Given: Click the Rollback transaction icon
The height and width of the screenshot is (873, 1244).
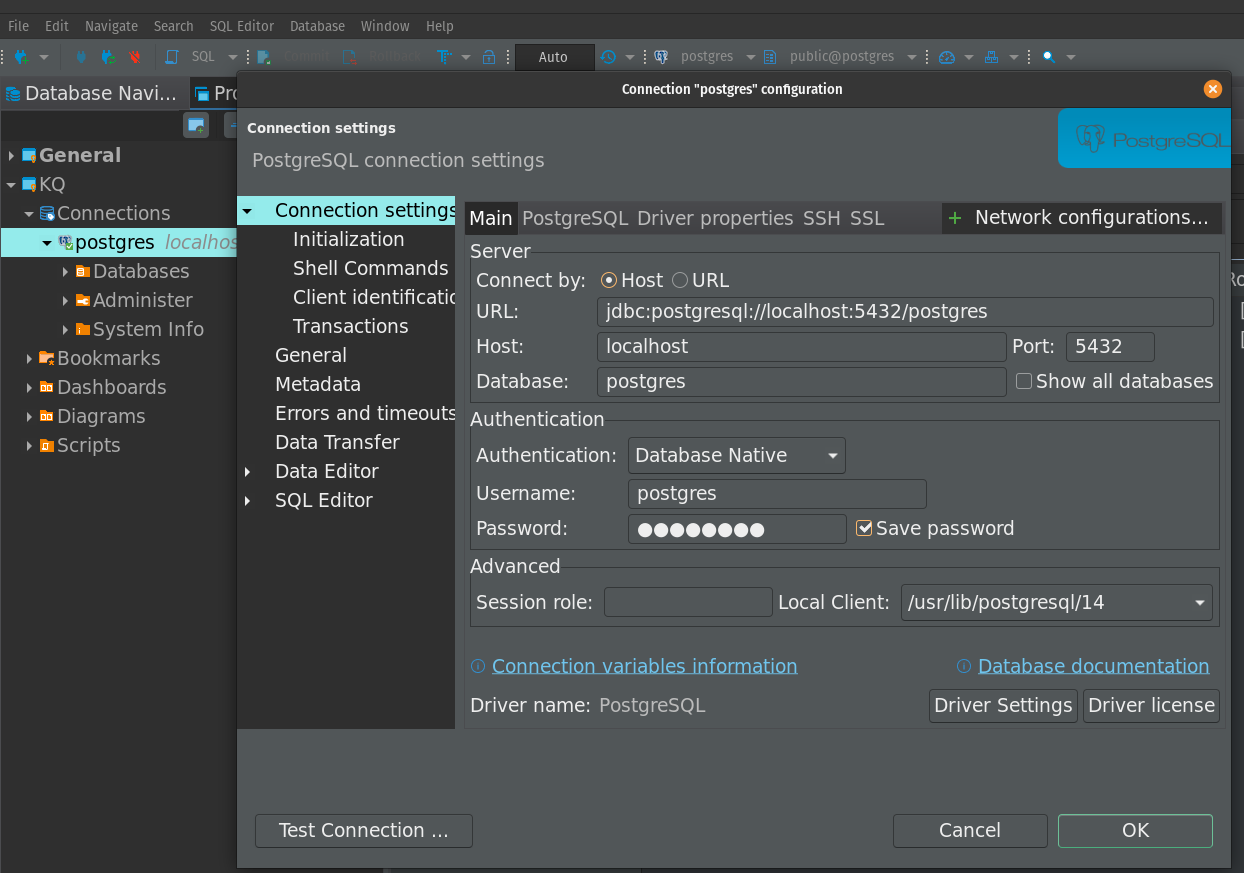Looking at the screenshot, I should coord(349,57).
